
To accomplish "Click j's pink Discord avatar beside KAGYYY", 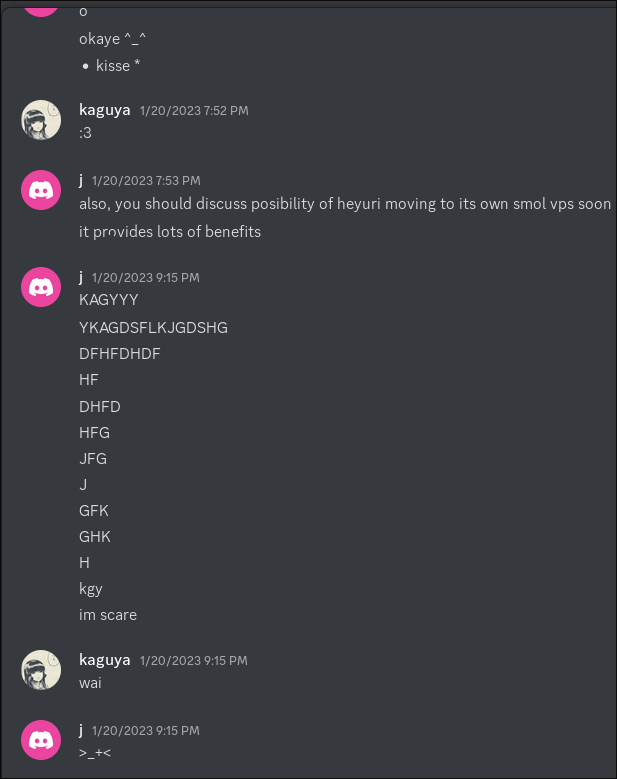I will pos(41,287).
